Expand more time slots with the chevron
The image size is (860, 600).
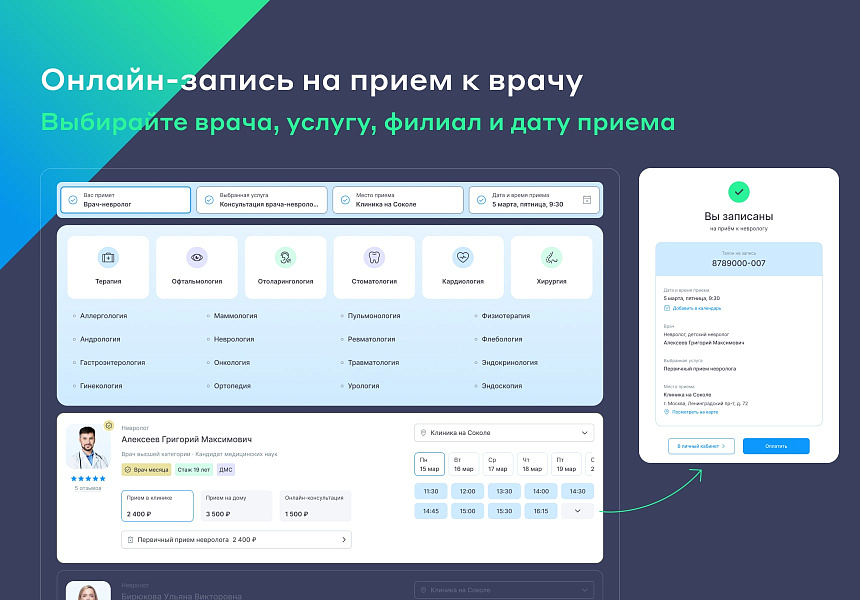coord(577,510)
